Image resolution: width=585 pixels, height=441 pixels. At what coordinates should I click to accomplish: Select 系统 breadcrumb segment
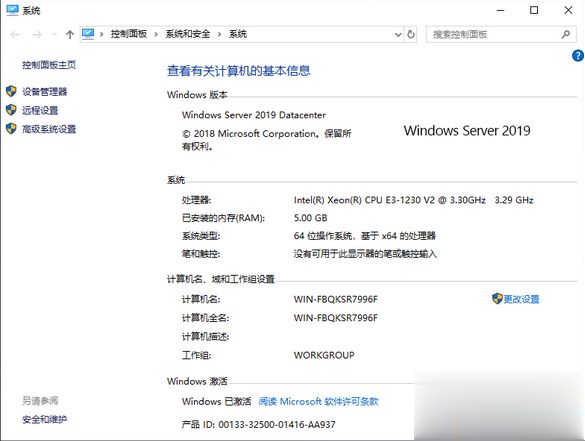point(238,34)
